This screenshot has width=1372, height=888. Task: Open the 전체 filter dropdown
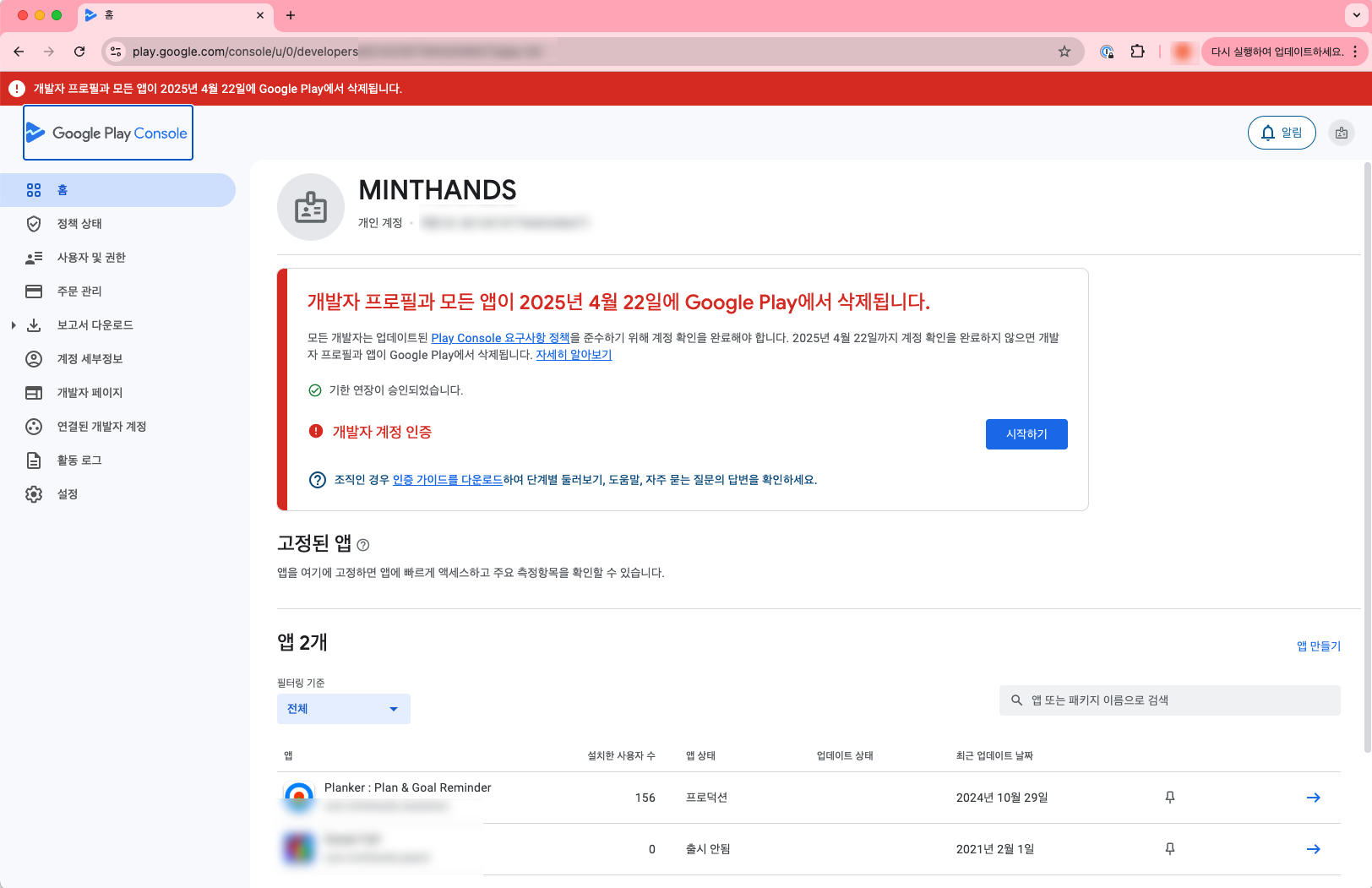344,709
